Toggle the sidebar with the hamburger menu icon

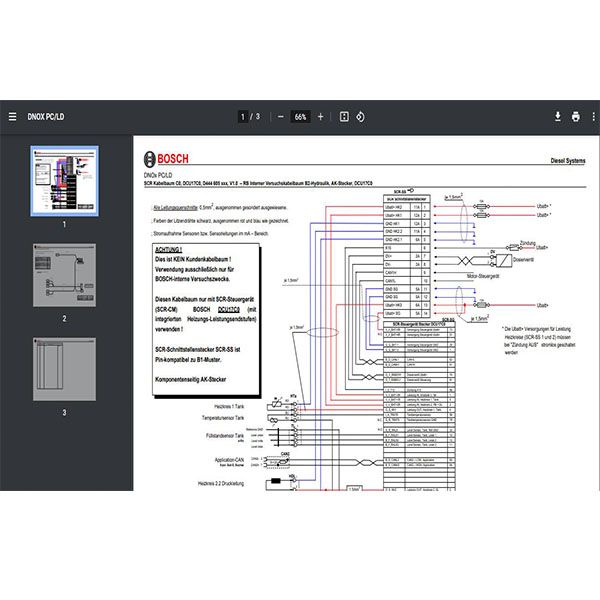tap(12, 117)
